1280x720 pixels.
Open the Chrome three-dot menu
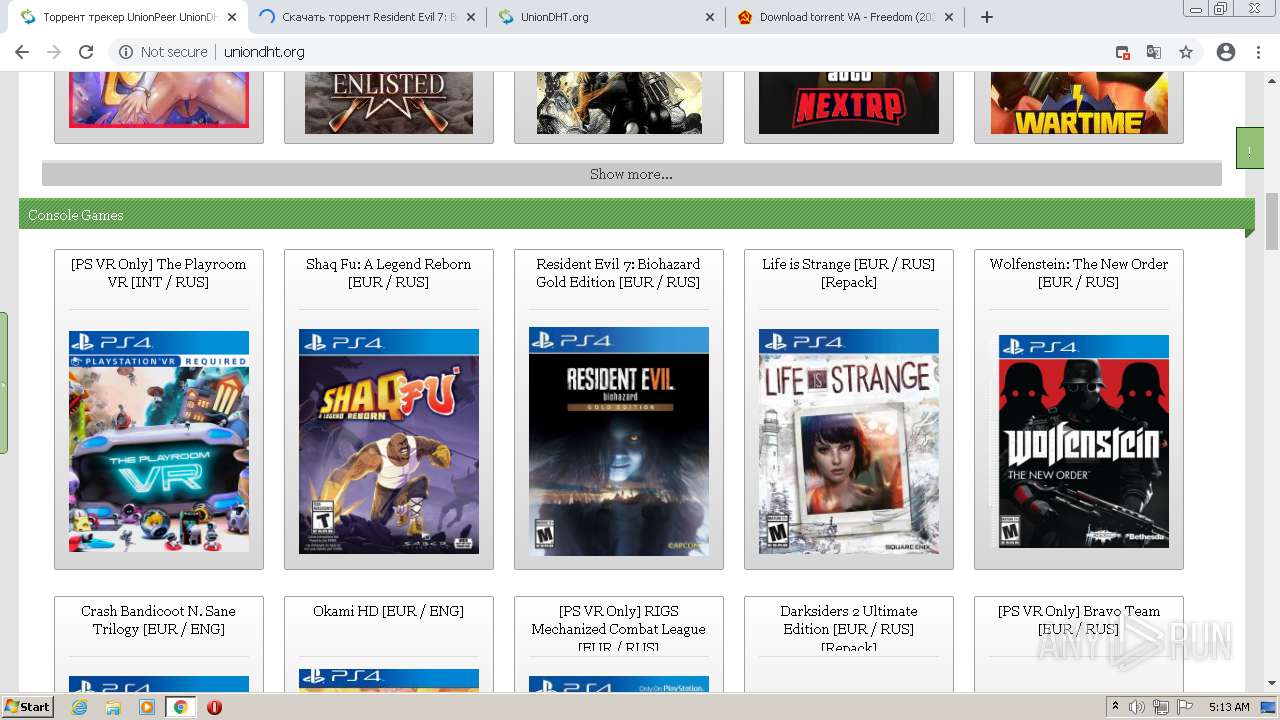click(x=1258, y=52)
